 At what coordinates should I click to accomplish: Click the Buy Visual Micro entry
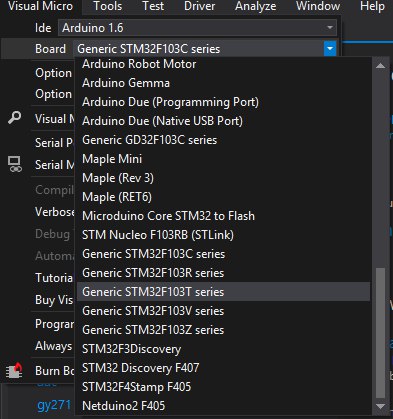coord(54,299)
